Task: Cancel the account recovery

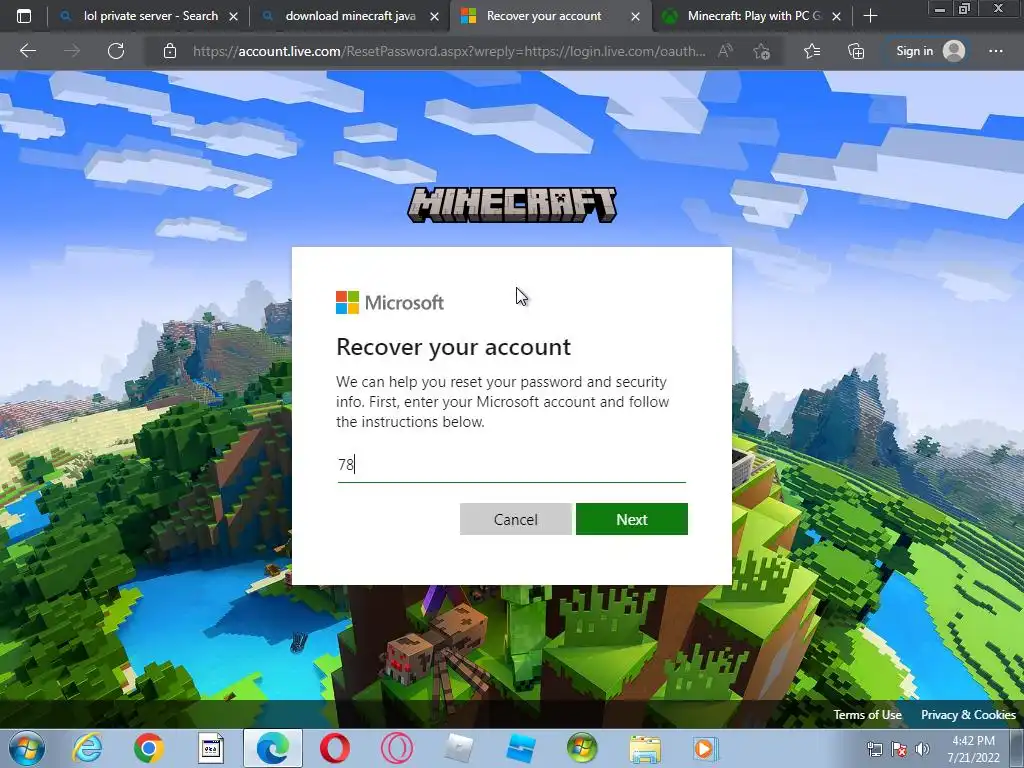Action: 515,519
